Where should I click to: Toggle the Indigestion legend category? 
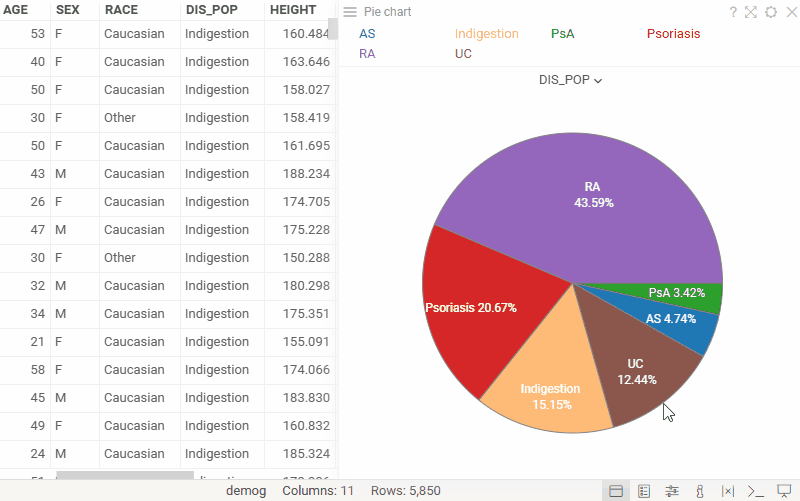(486, 33)
